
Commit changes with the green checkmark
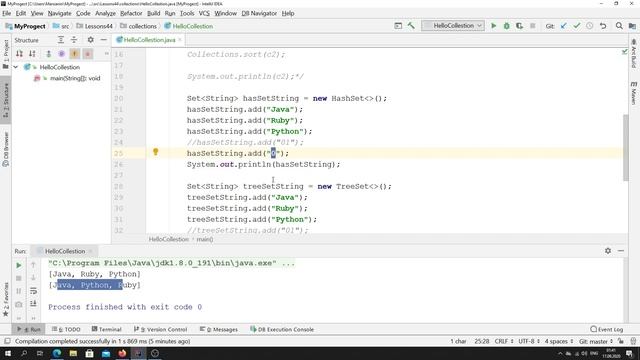(576, 26)
